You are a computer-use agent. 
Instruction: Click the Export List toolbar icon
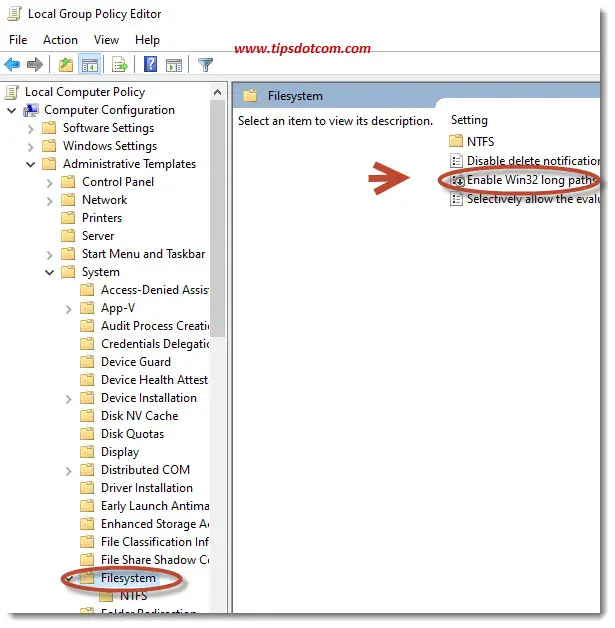tap(120, 64)
